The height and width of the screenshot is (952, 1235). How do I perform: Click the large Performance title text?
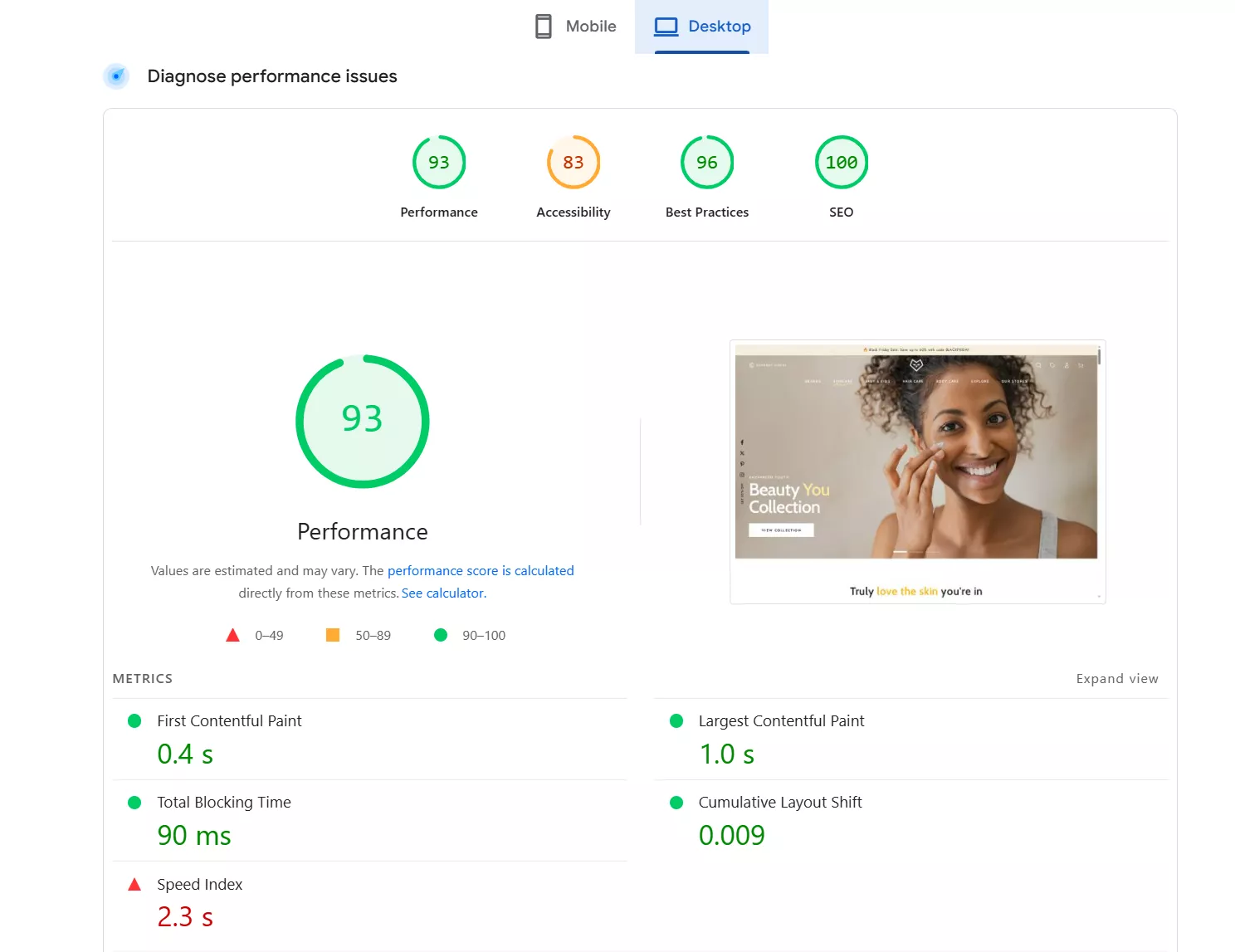click(363, 532)
